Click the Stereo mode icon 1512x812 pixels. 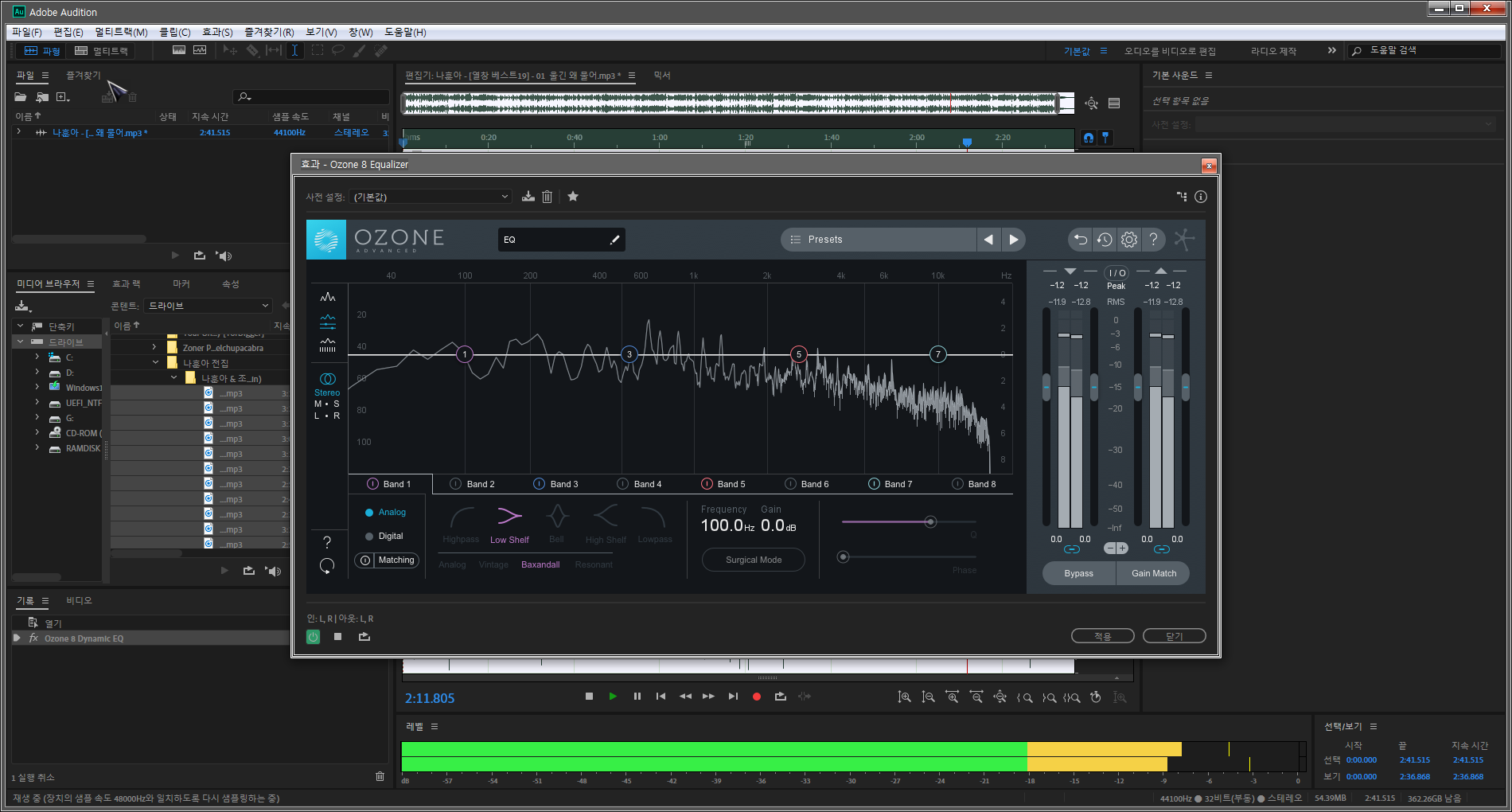[x=327, y=379]
